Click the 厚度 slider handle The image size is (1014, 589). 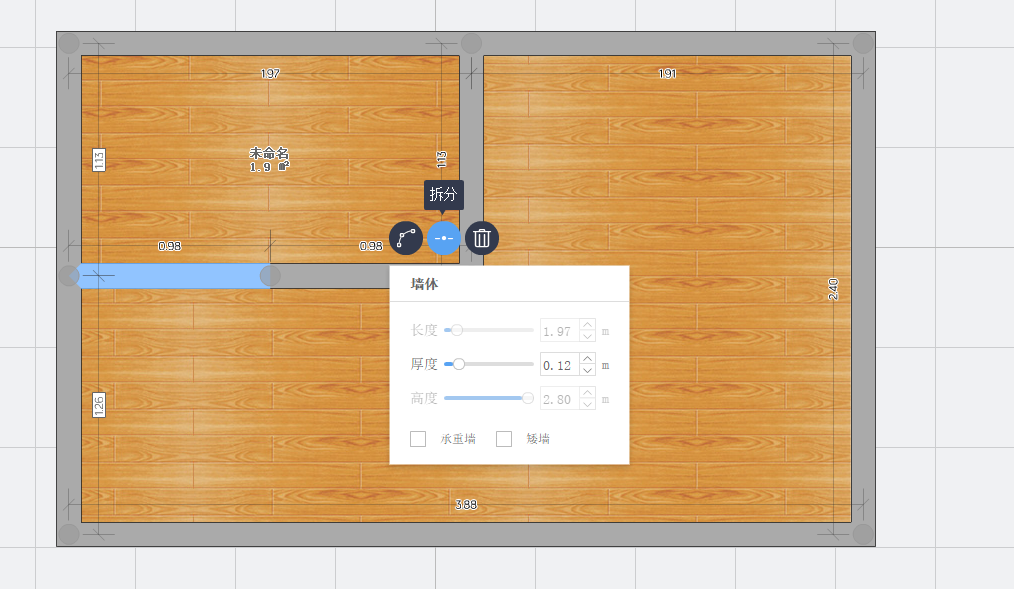(458, 364)
